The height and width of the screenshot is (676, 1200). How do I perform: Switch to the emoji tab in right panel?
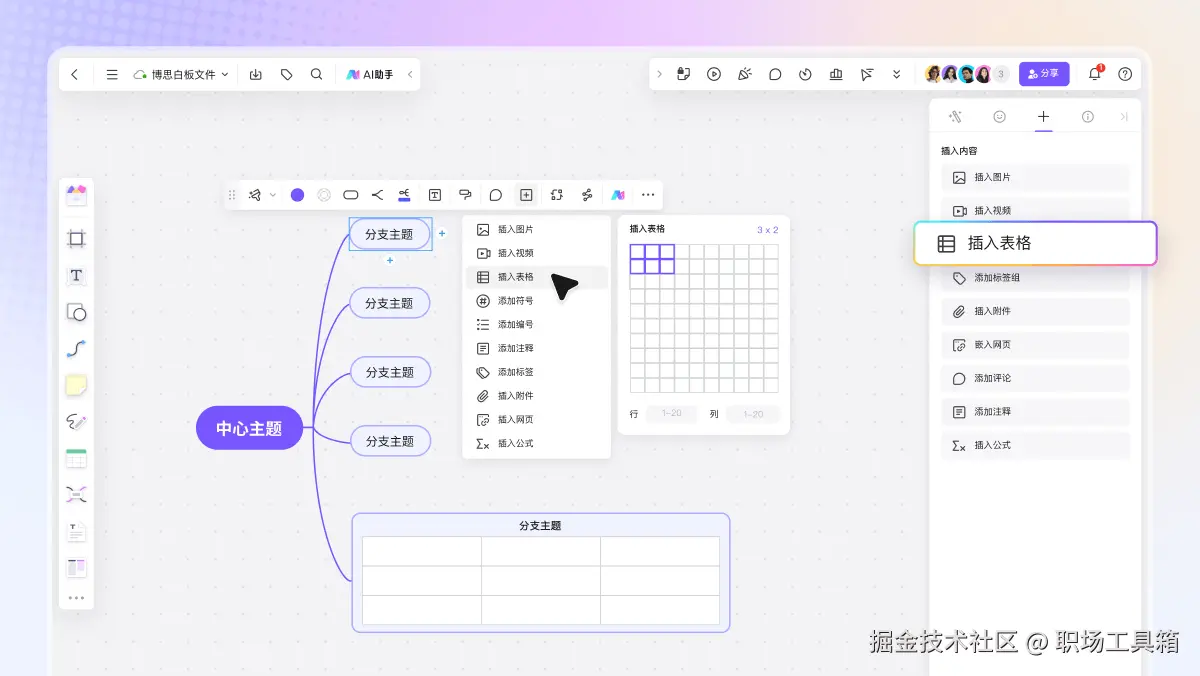[999, 116]
